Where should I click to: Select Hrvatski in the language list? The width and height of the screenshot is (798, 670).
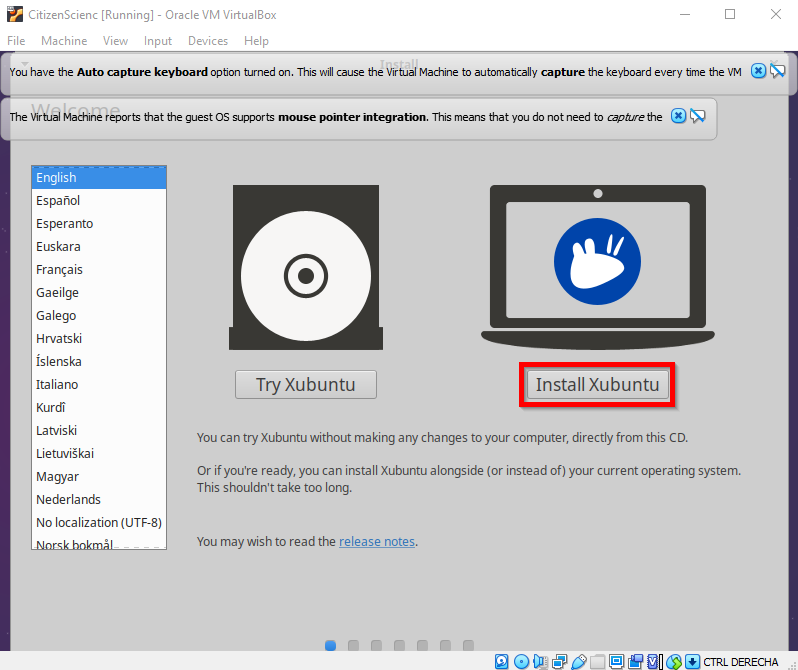pos(99,339)
